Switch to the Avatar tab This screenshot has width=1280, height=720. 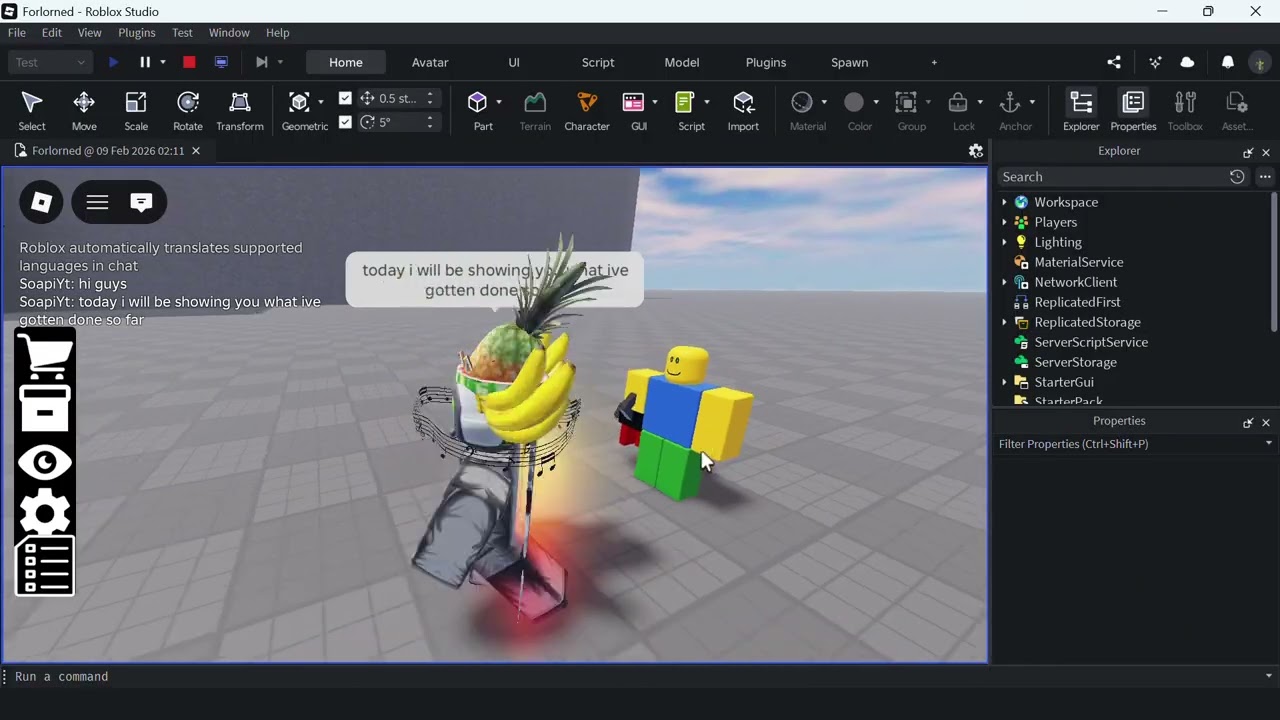coord(430,62)
